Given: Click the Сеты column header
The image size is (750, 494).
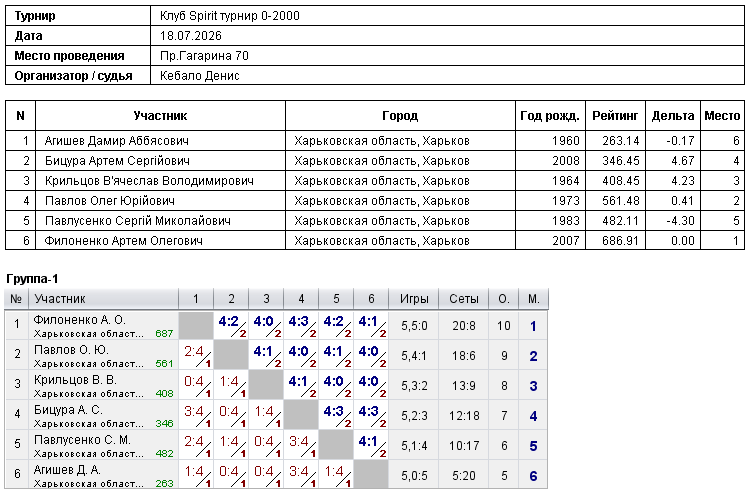Looking at the screenshot, I should click(463, 299).
